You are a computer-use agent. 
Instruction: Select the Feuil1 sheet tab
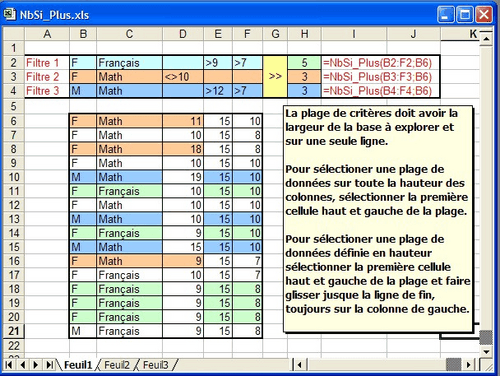pyautogui.click(x=78, y=365)
